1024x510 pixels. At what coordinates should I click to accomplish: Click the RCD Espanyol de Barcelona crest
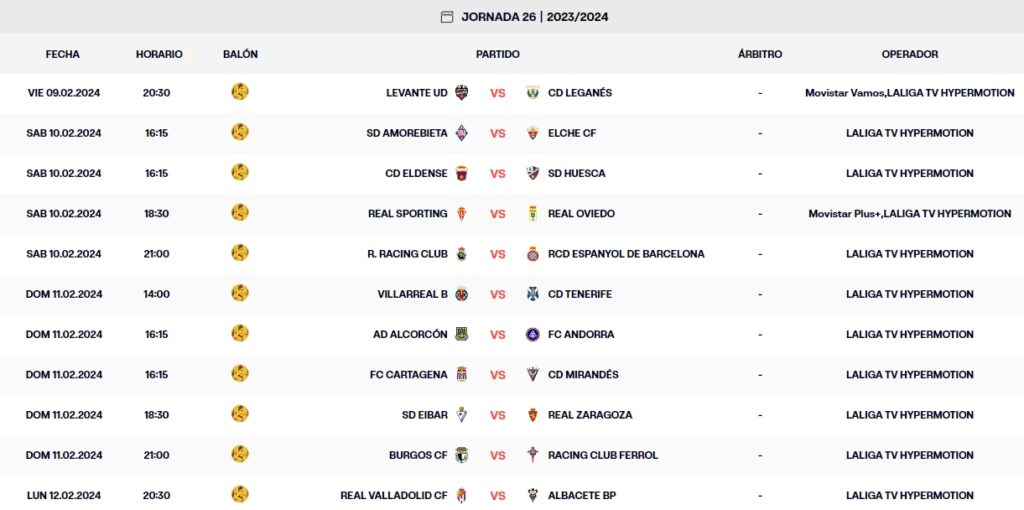pos(533,254)
